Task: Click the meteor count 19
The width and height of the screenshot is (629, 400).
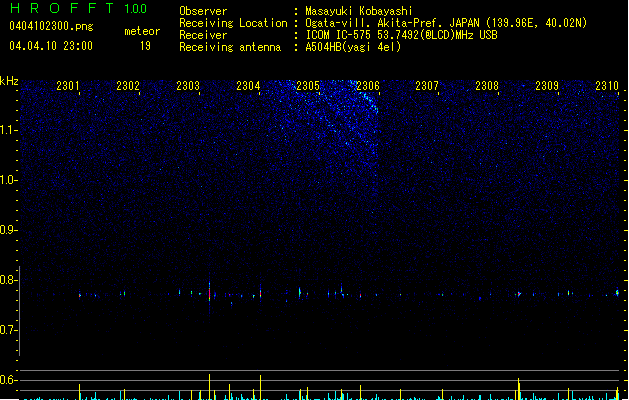Action: click(x=145, y=46)
